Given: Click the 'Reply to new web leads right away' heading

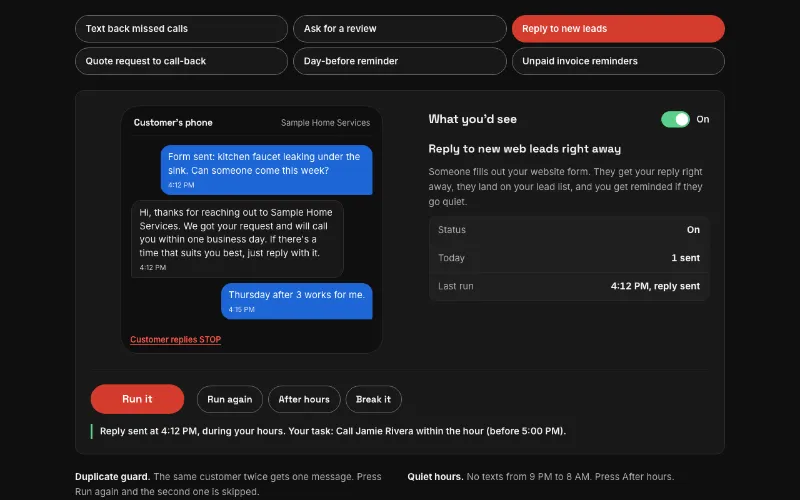Looking at the screenshot, I should 524,149.
